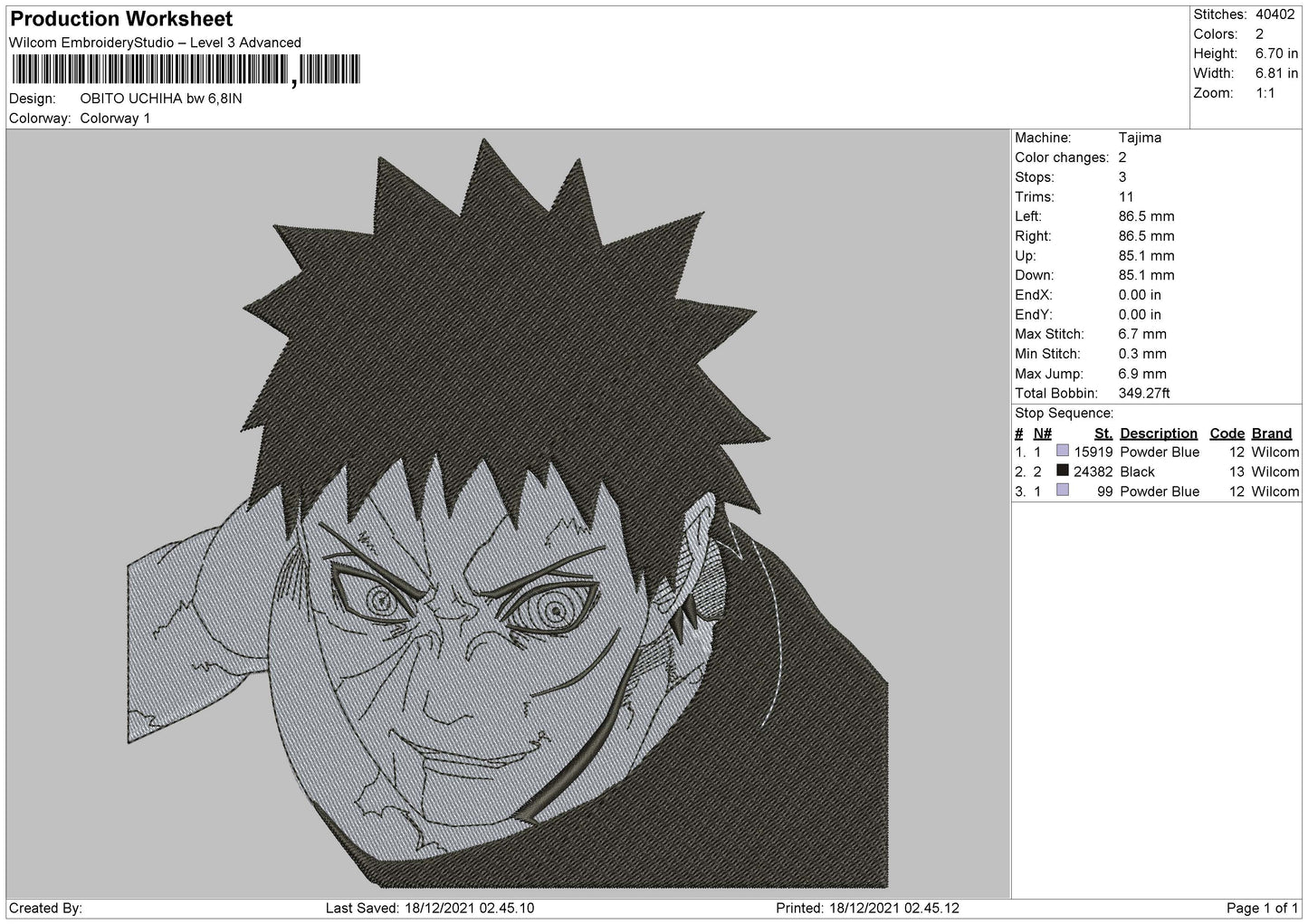The height and width of the screenshot is (924, 1308).
Task: Click the 'Black' description in stop 2
Action: [x=1137, y=472]
